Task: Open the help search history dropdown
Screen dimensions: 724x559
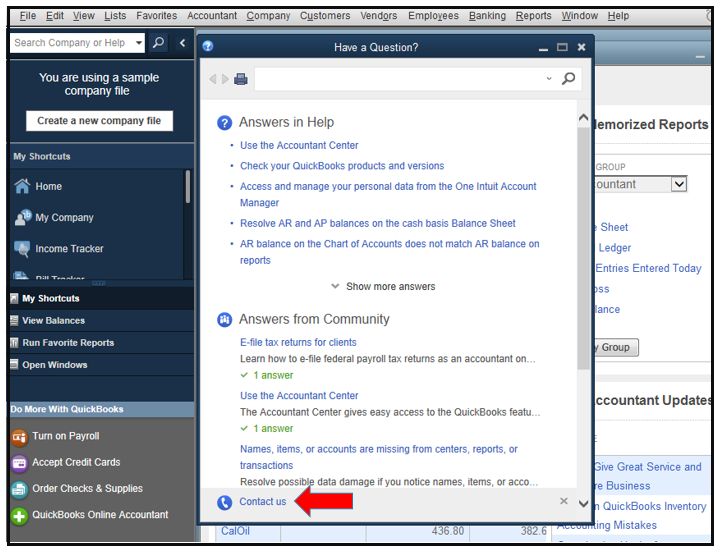Action: 549,78
